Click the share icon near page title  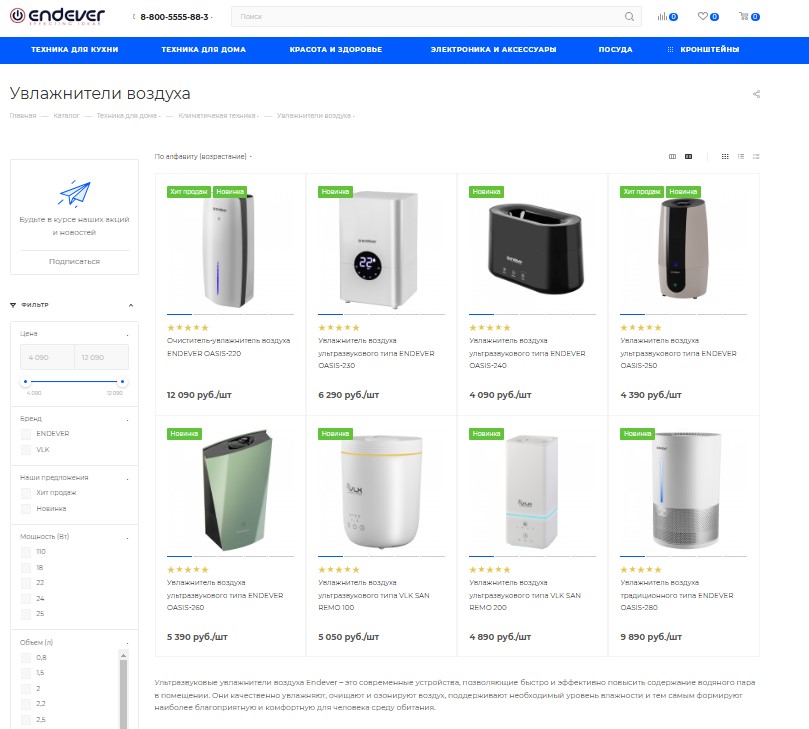756,94
